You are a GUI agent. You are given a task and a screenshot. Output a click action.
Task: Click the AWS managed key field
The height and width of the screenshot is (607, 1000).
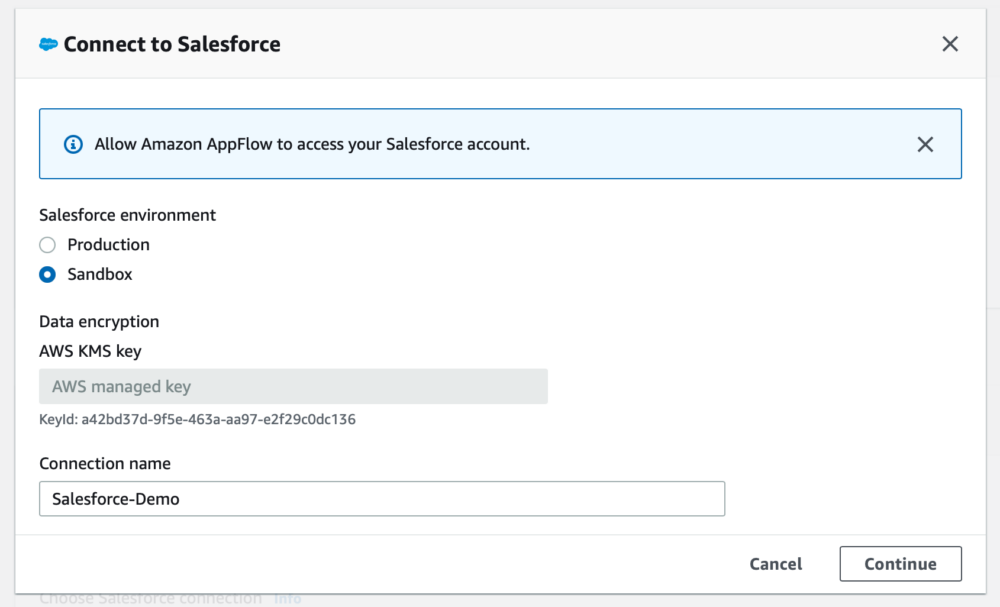coord(293,386)
